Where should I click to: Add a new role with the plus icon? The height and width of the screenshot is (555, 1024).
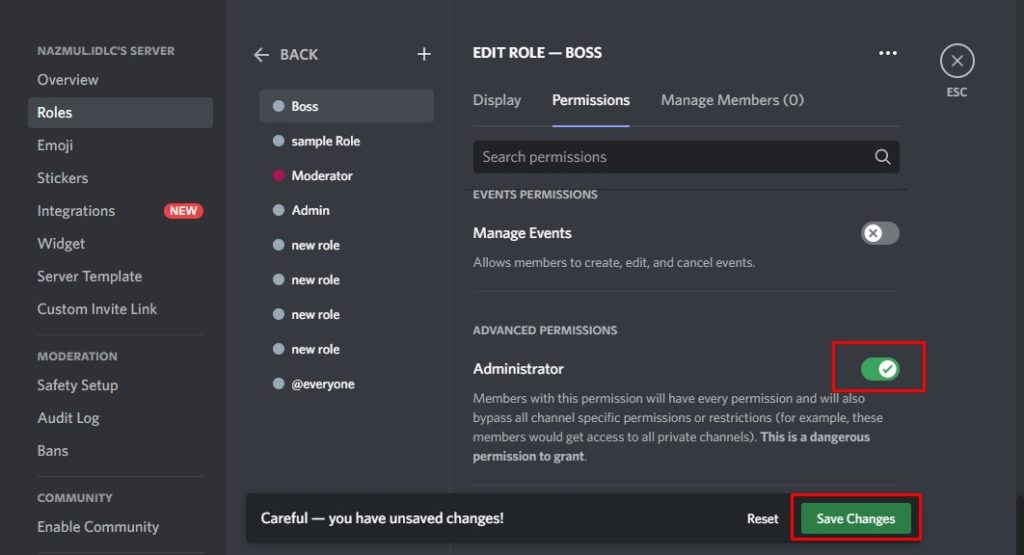[x=424, y=54]
